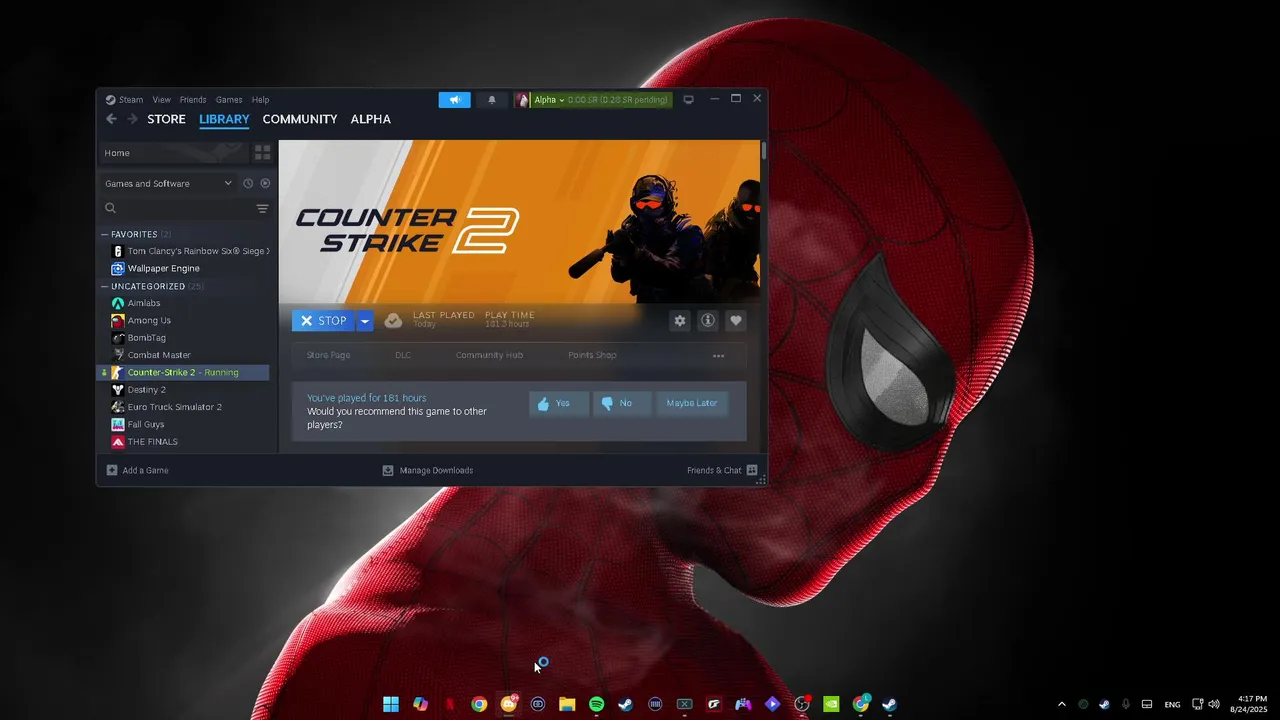Image resolution: width=1280 pixels, height=720 pixels.
Task: Open the Games menu
Action: pos(229,100)
